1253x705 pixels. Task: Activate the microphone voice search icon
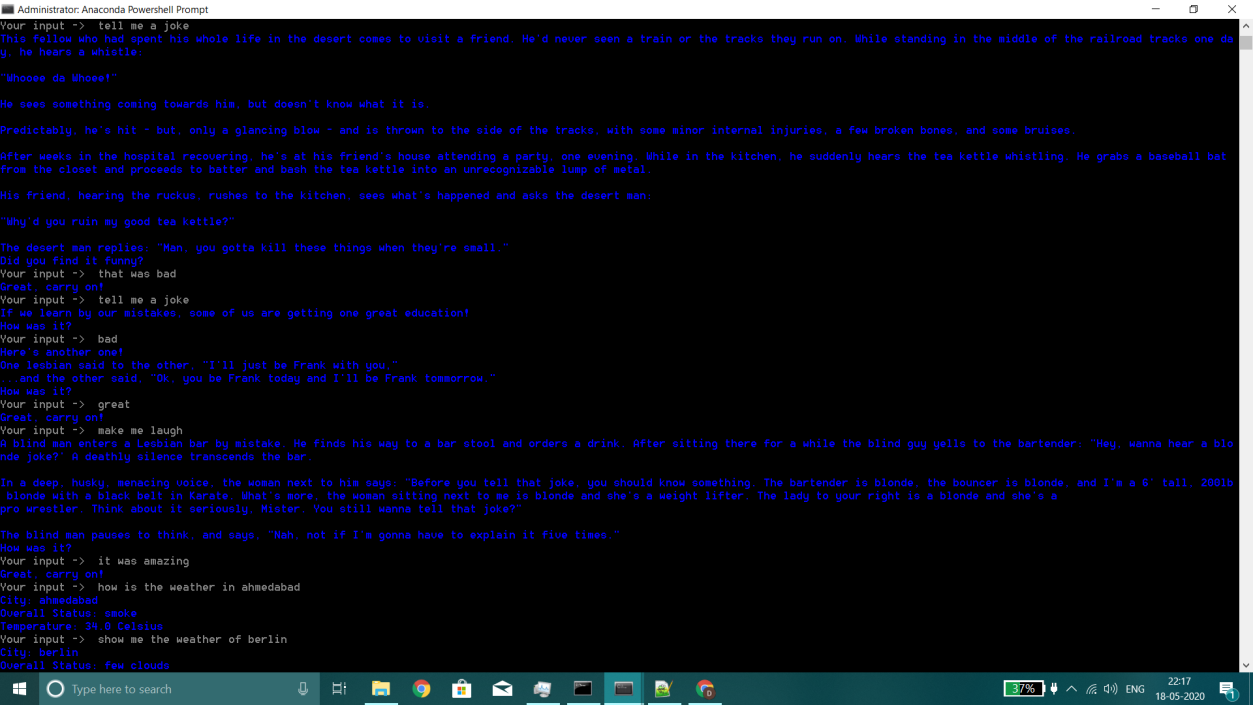coord(303,689)
